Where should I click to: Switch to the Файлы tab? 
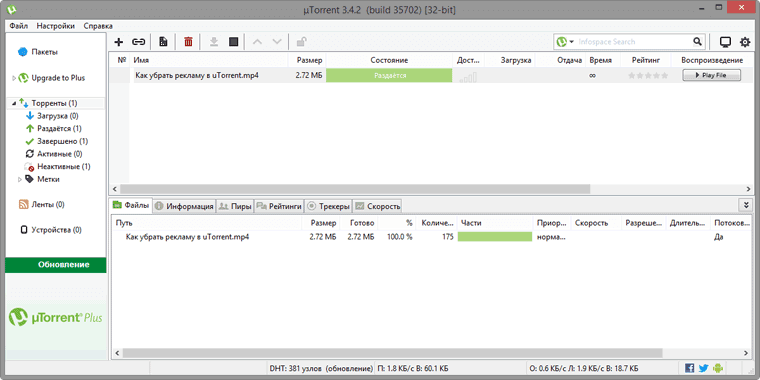(x=131, y=206)
